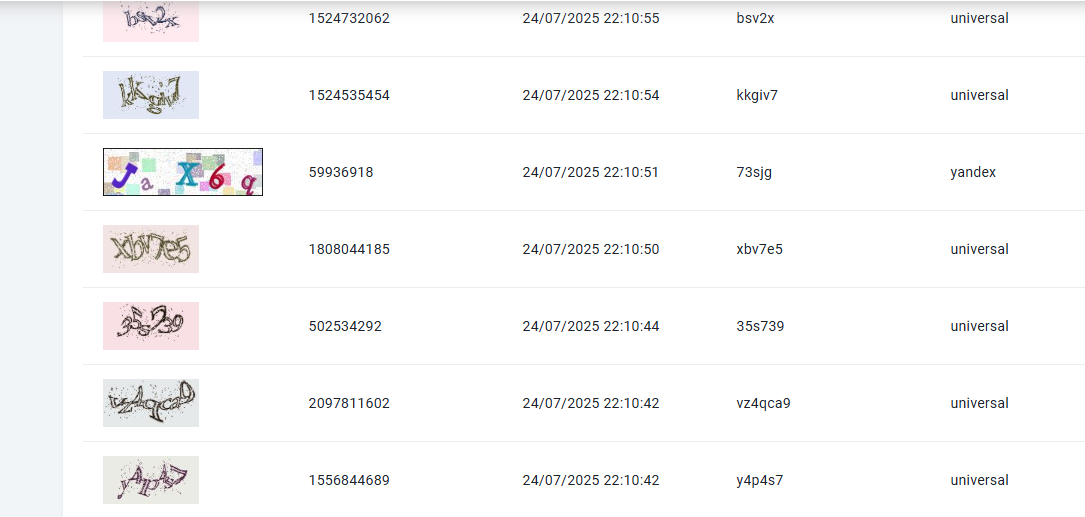Select captcha ID 1524732062
1085x517 pixels.
349,19
